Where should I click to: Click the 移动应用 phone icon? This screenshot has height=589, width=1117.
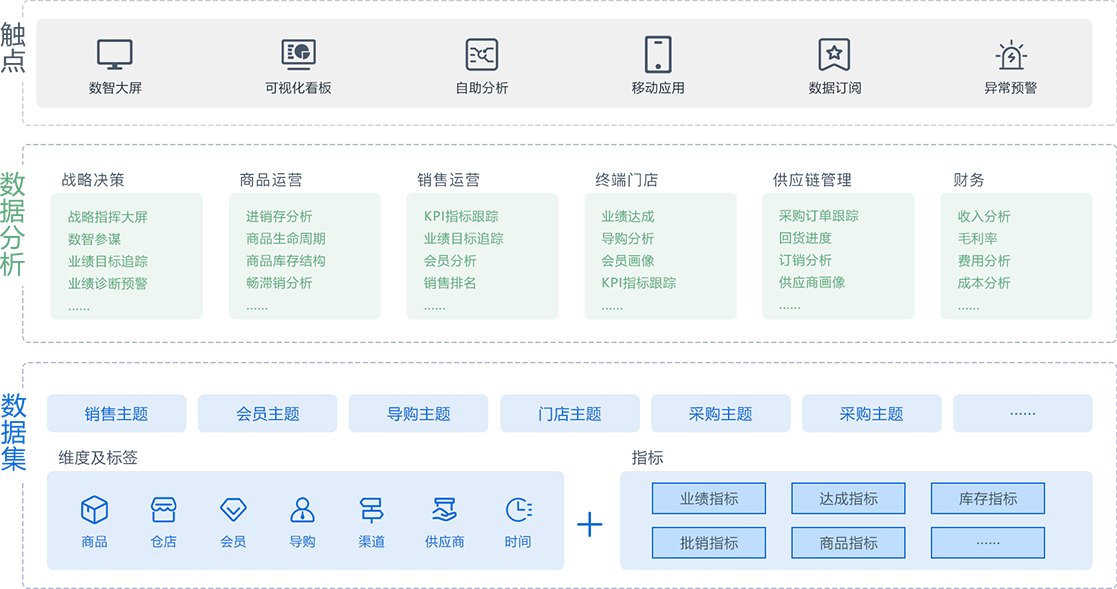(x=658, y=54)
